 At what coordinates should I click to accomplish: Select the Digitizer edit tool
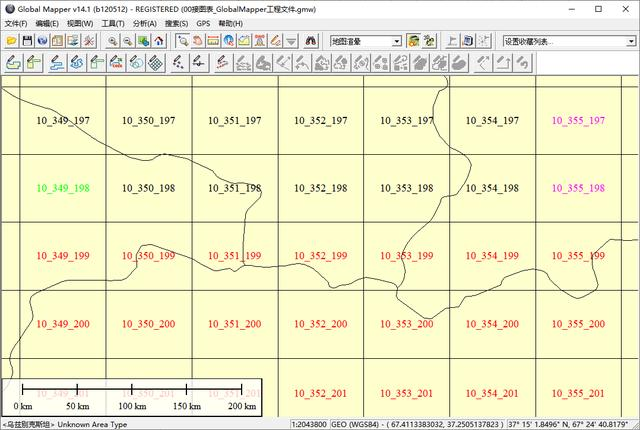(x=244, y=41)
